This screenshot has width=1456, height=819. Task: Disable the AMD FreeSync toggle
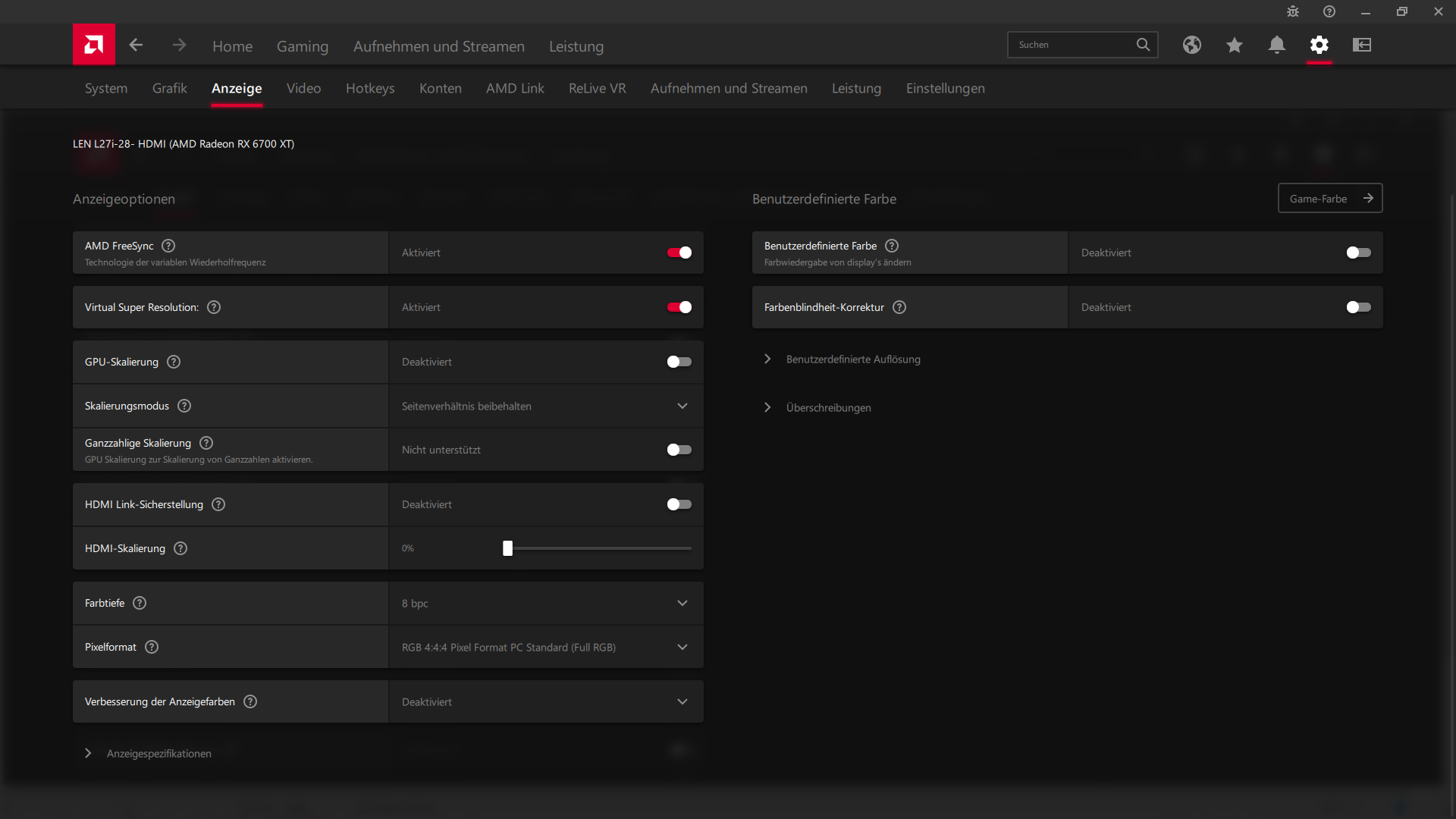click(679, 253)
